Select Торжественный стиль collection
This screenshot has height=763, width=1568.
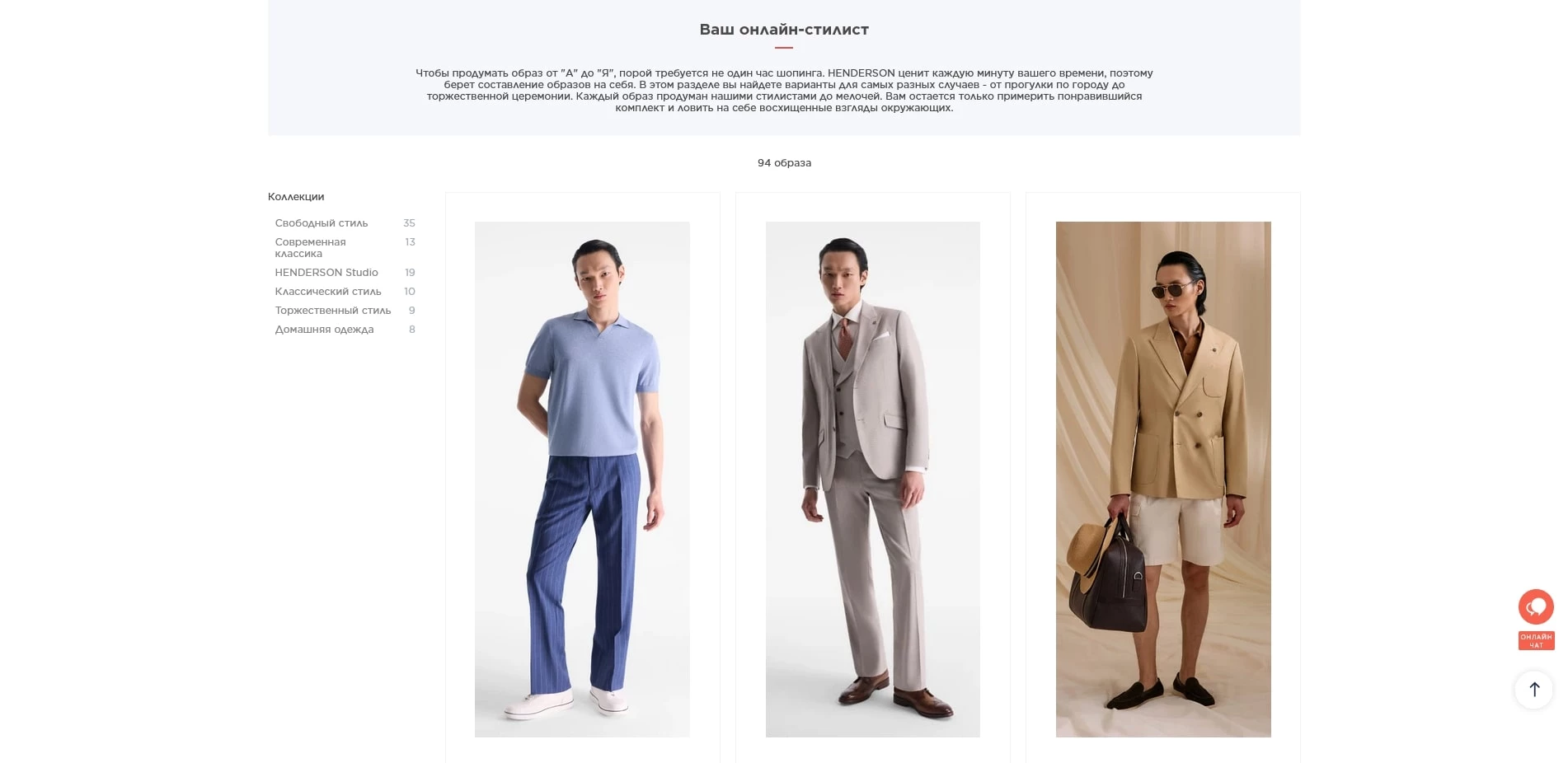click(333, 311)
